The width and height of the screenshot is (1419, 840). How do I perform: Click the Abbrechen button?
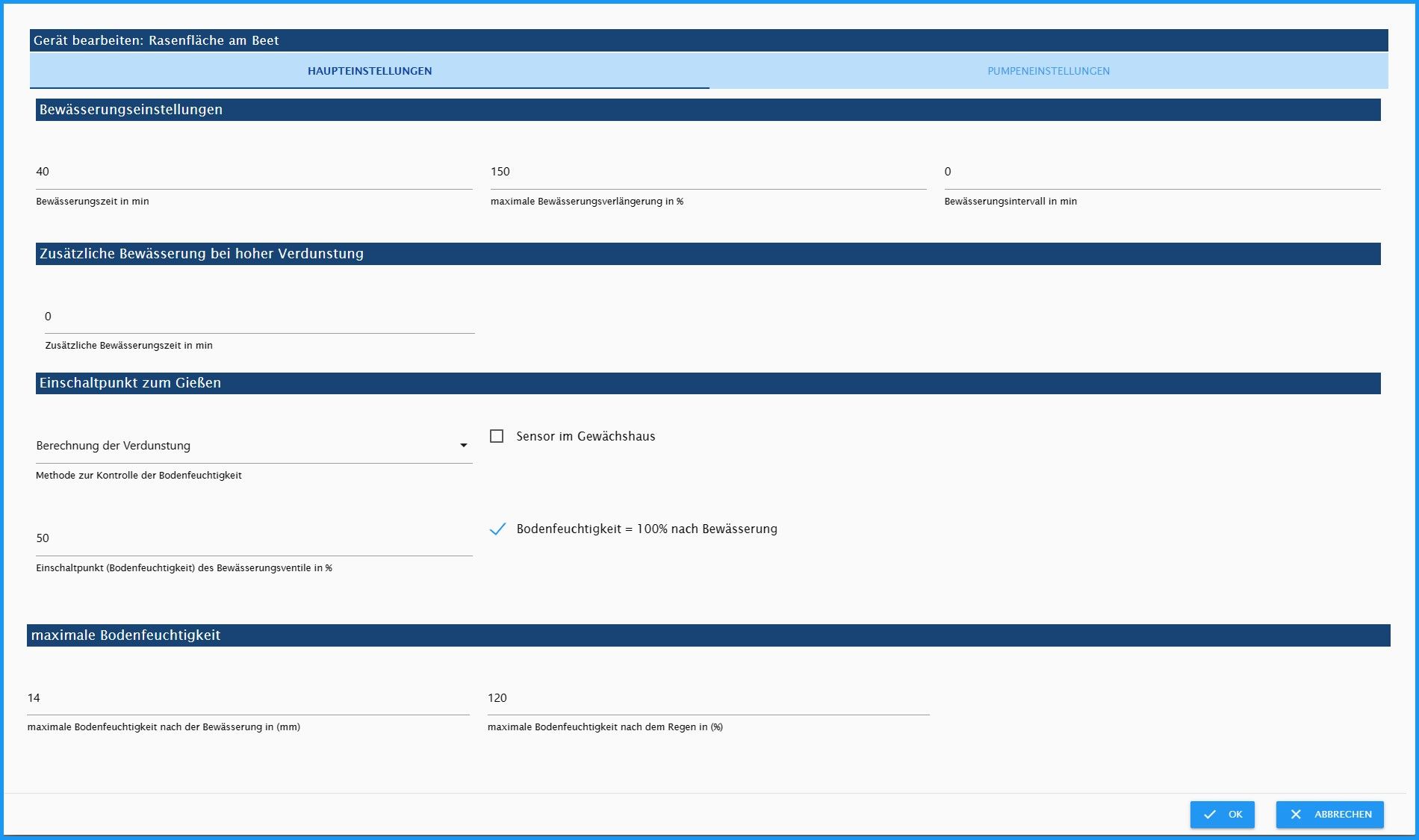(1330, 815)
